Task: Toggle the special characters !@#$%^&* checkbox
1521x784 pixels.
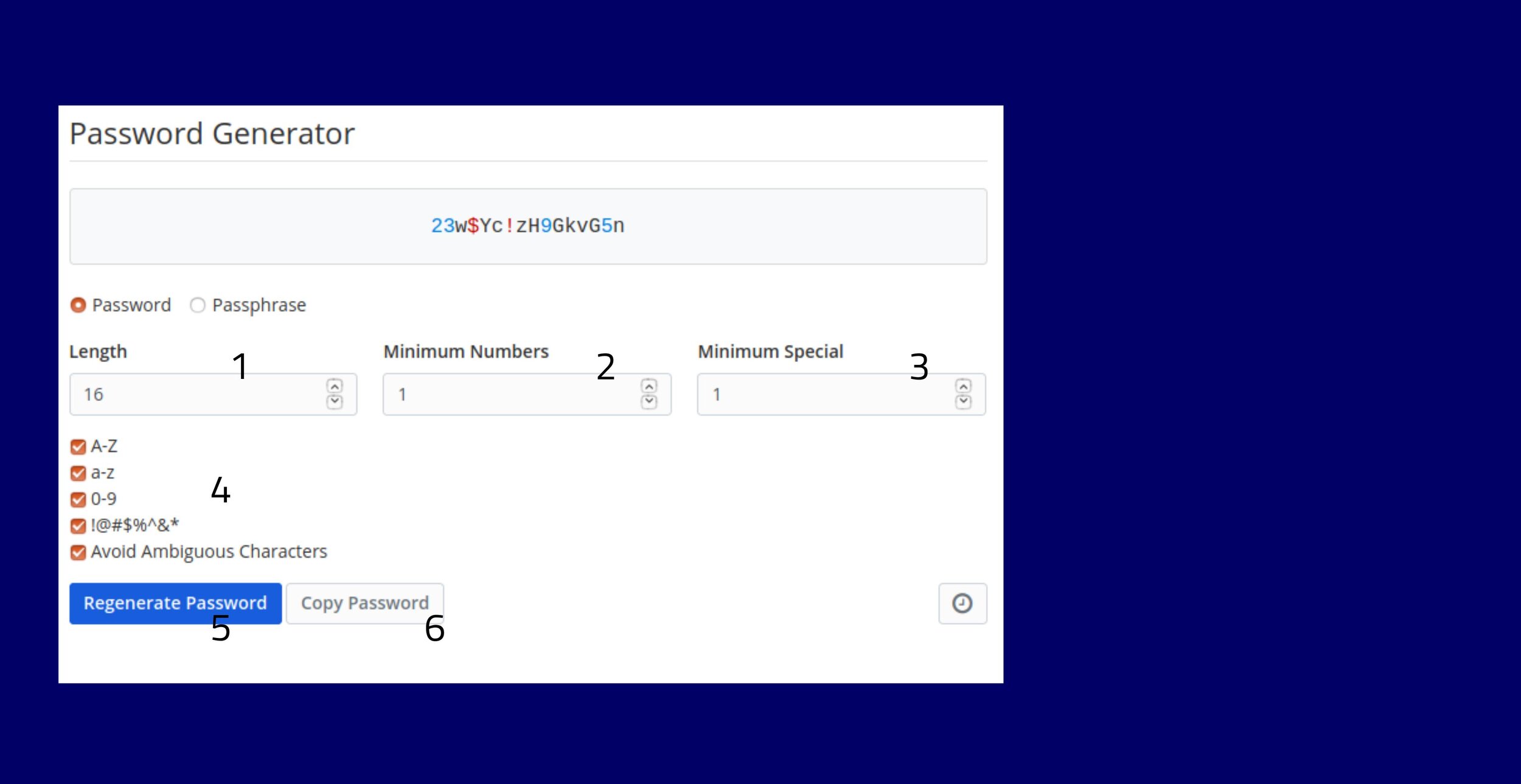Action: [x=77, y=524]
